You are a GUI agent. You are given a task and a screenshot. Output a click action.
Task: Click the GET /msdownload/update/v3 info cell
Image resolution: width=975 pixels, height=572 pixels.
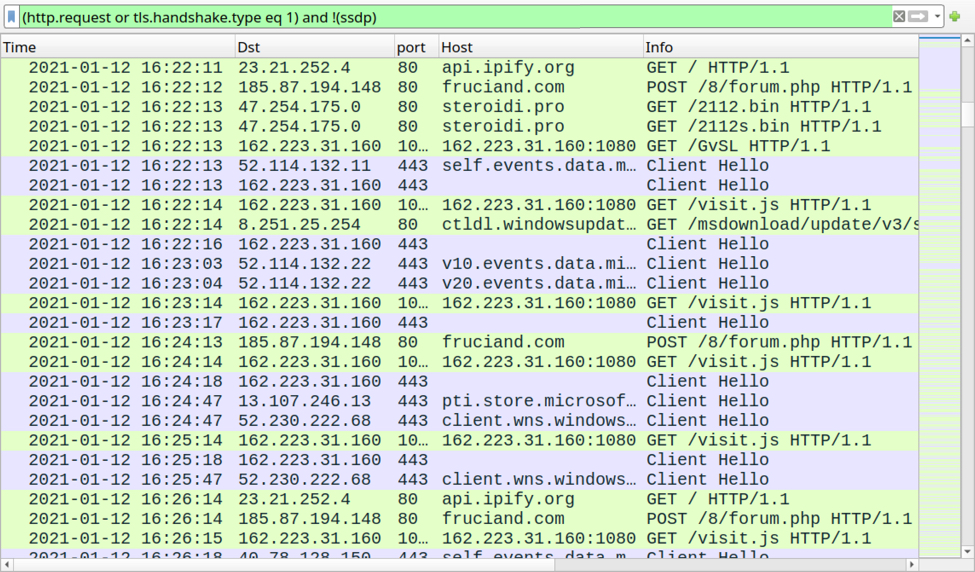coord(782,224)
